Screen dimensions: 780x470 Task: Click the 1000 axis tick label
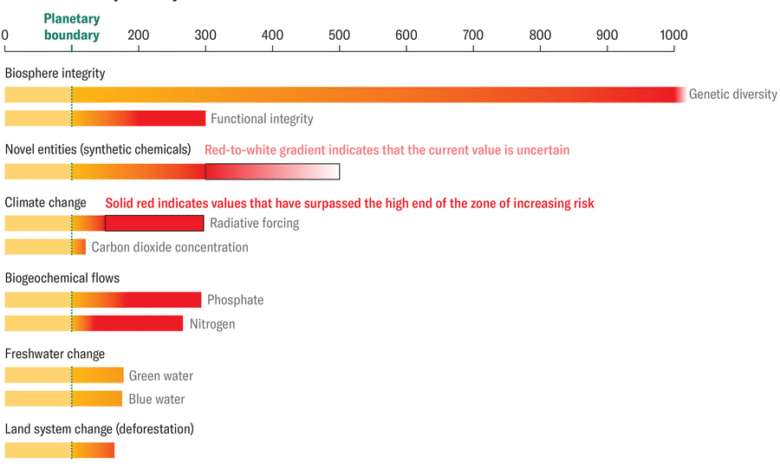pyautogui.click(x=673, y=35)
